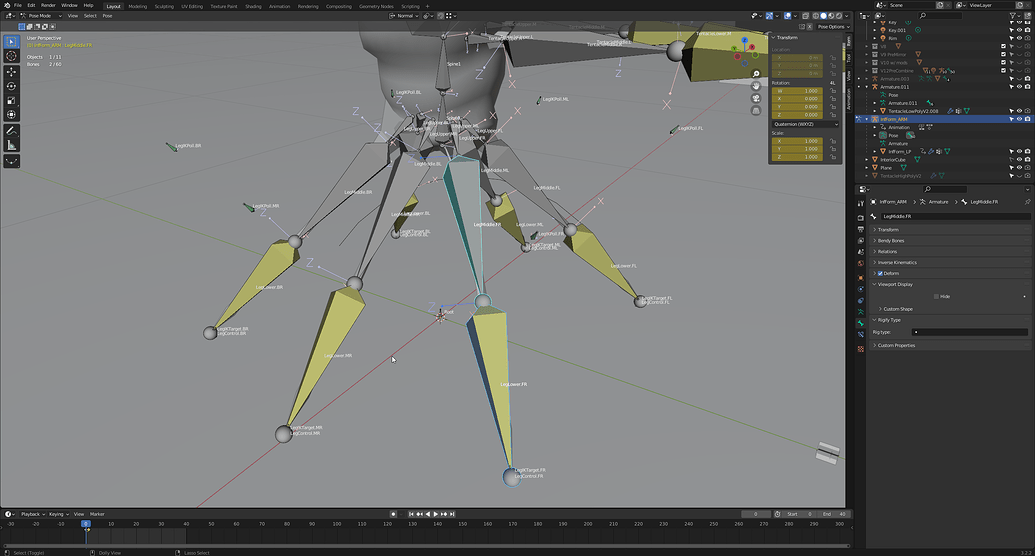Open the World properties tab
The image size is (1035, 556).
[861, 263]
